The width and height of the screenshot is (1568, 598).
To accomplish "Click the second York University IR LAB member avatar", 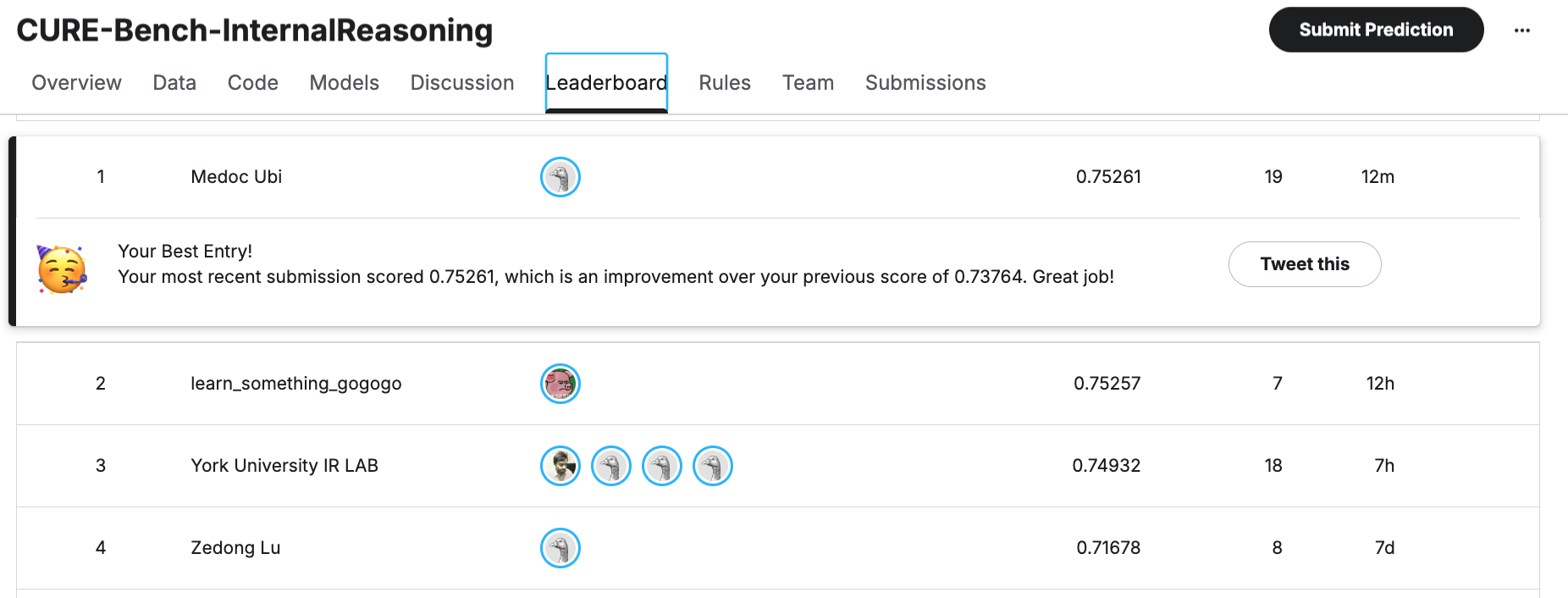I will click(611, 466).
